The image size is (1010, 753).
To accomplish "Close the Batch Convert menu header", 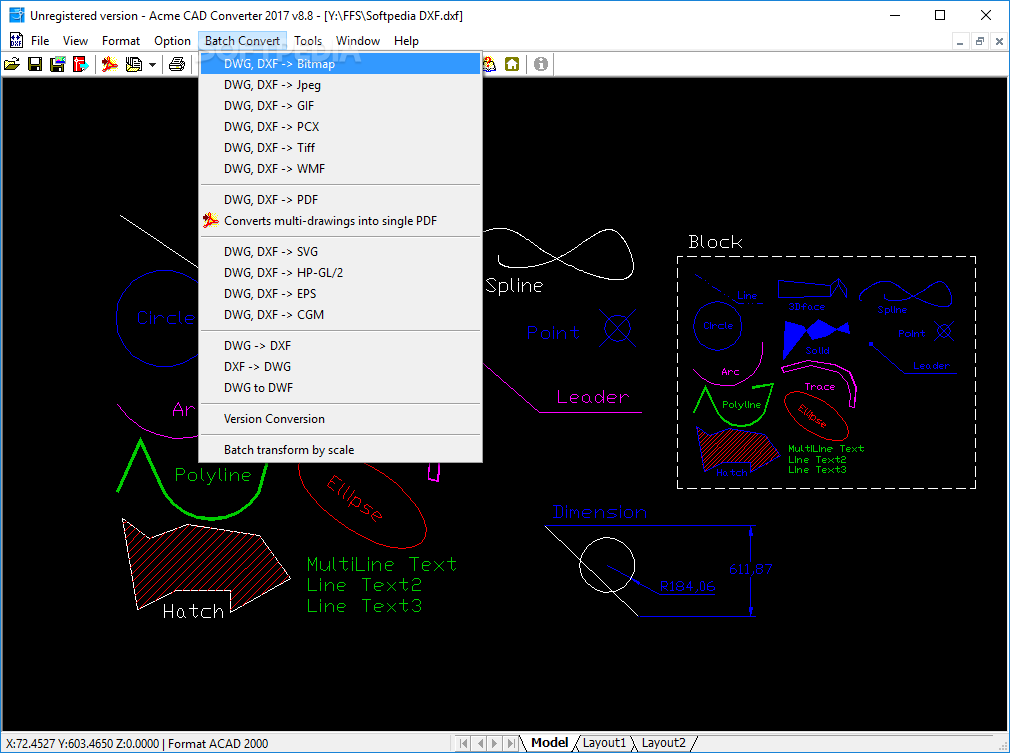I will 242,41.
